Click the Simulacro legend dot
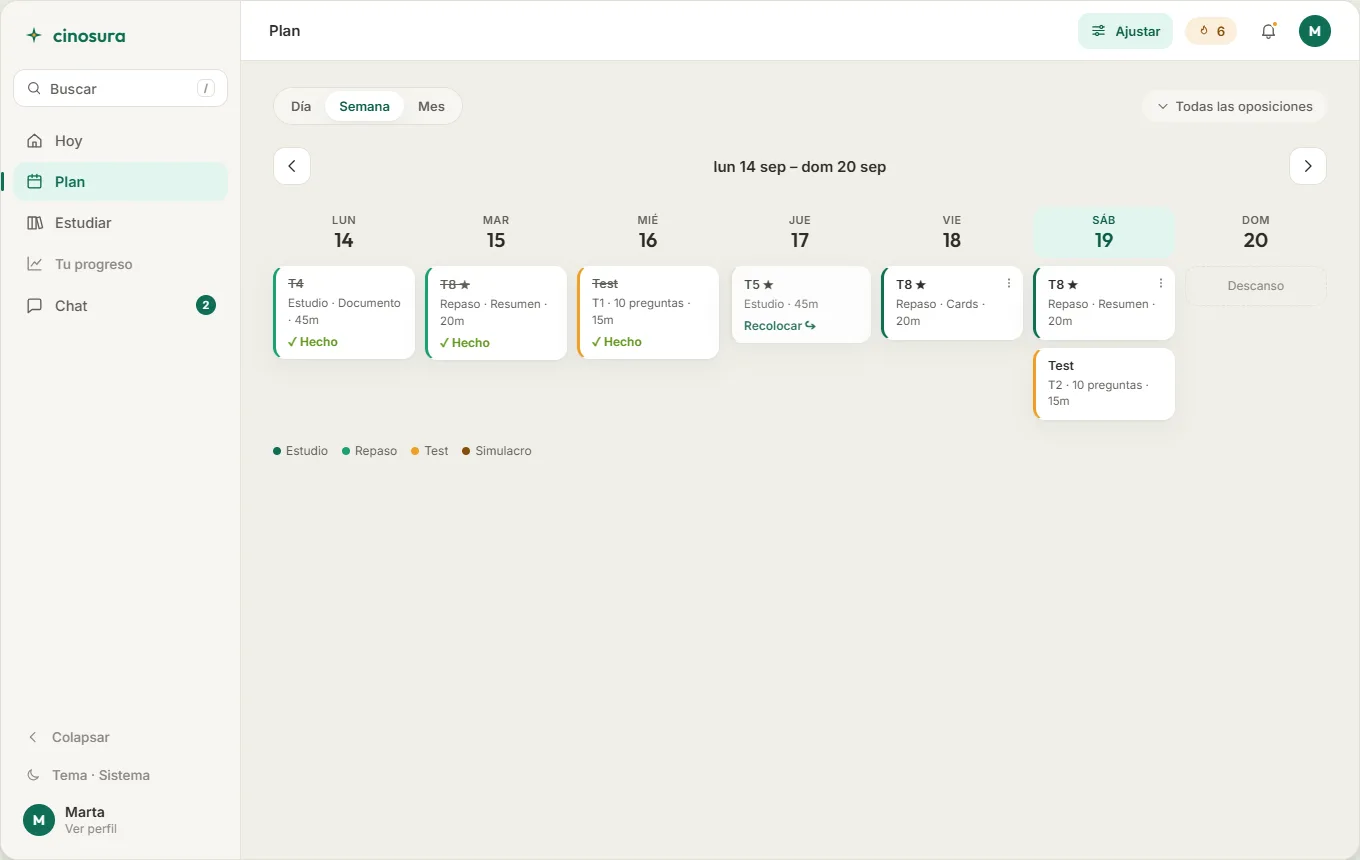This screenshot has width=1360, height=860. click(466, 451)
